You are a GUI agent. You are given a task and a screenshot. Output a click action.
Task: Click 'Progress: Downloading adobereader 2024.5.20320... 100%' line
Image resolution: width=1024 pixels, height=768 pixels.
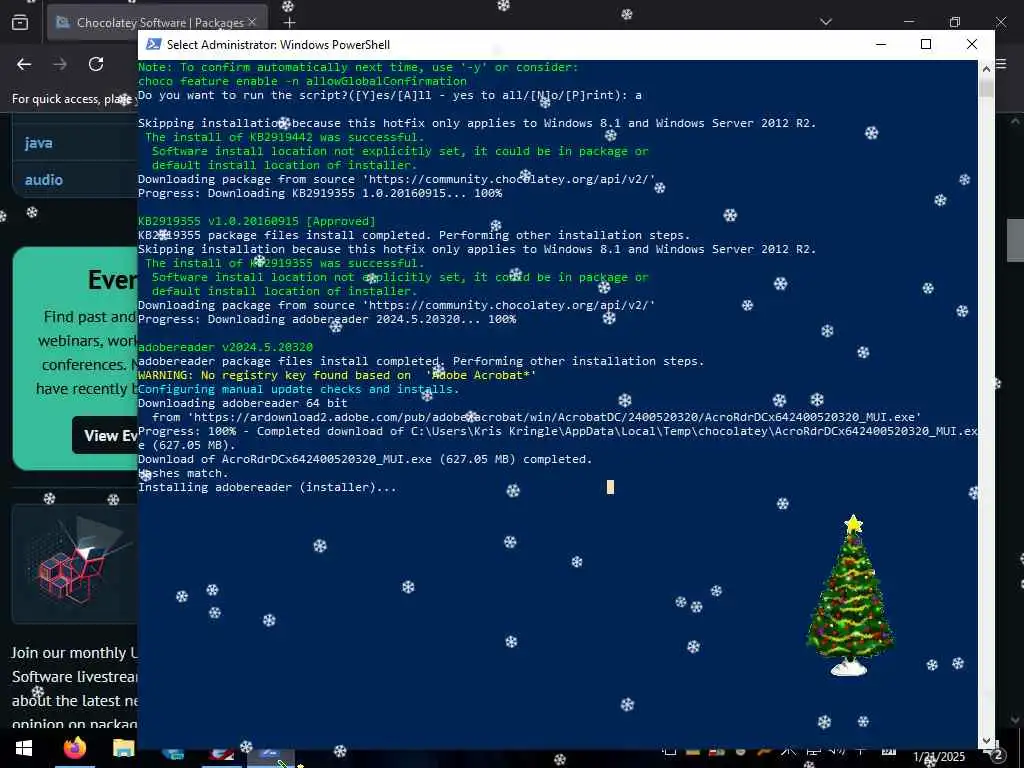pos(327,319)
